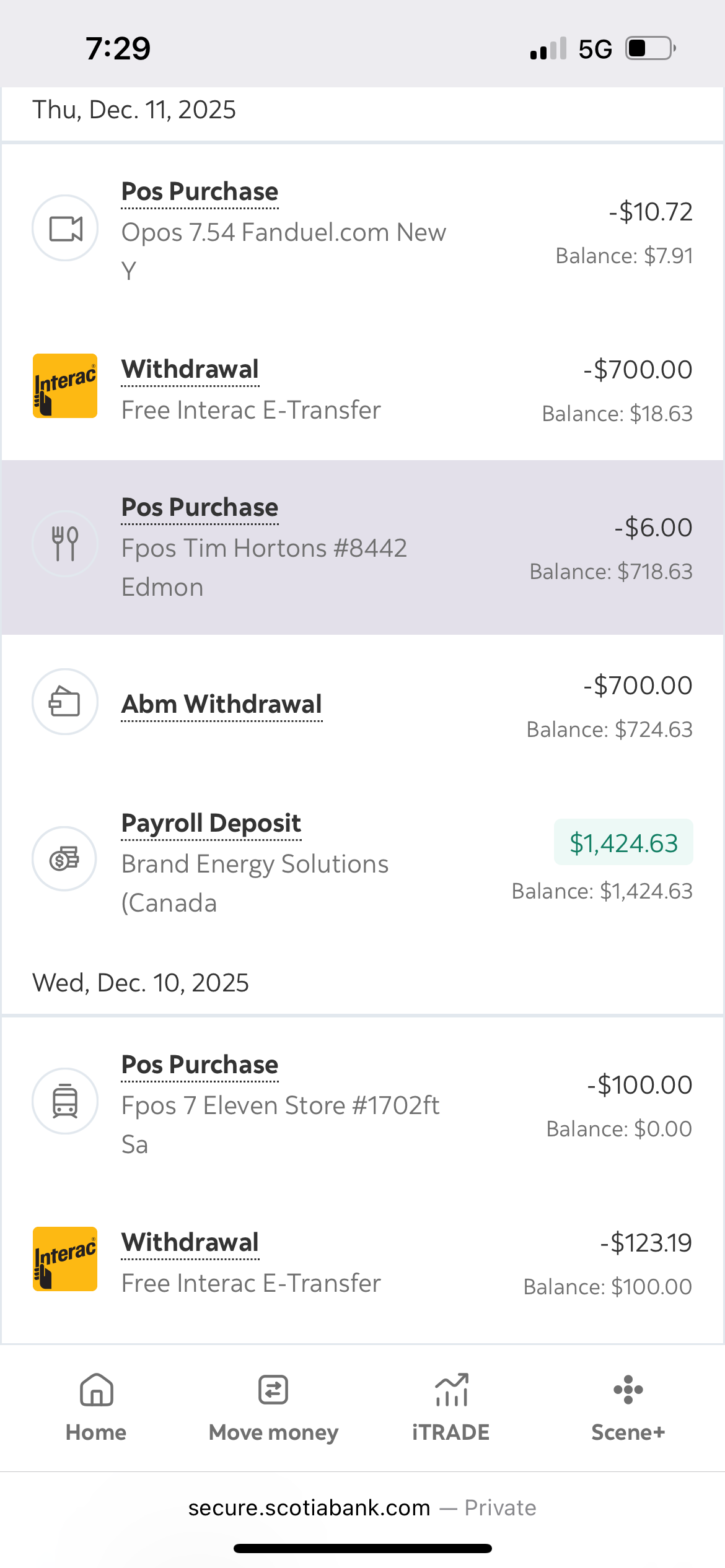Viewport: 725px width, 1568px height.
Task: Tap the Interac logo beside the $123.19 withdrawal
Action: coord(65,1259)
